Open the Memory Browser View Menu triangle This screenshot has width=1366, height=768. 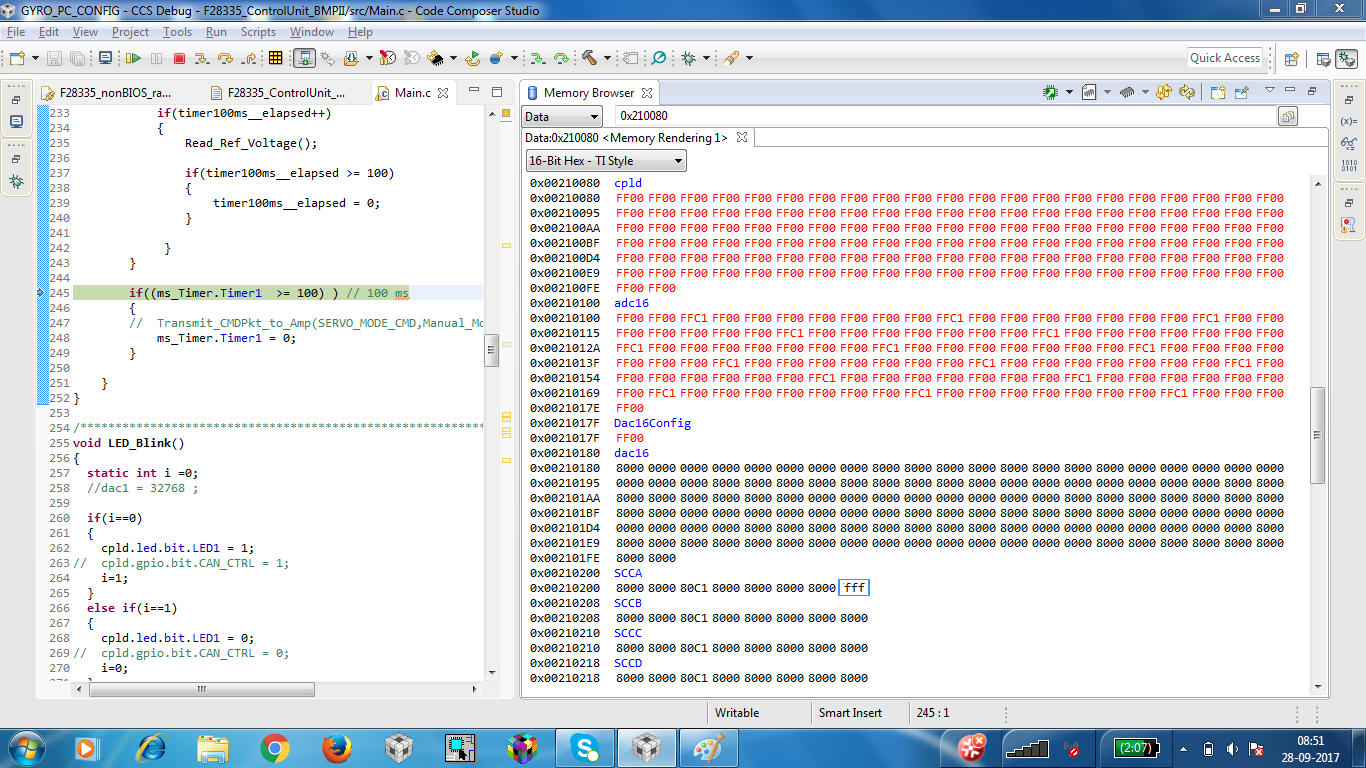[x=1270, y=90]
